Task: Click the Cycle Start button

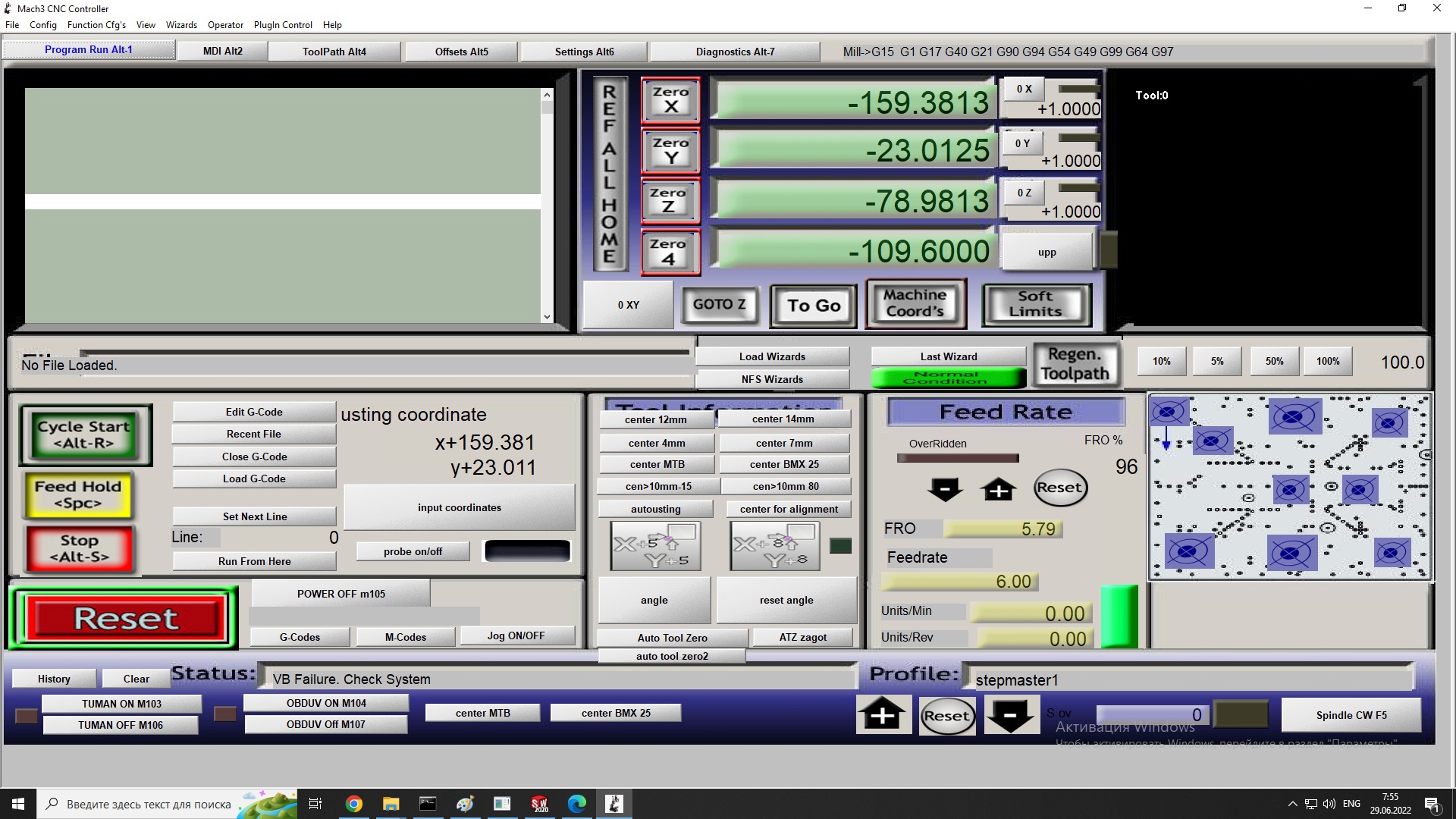Action: pyautogui.click(x=85, y=435)
